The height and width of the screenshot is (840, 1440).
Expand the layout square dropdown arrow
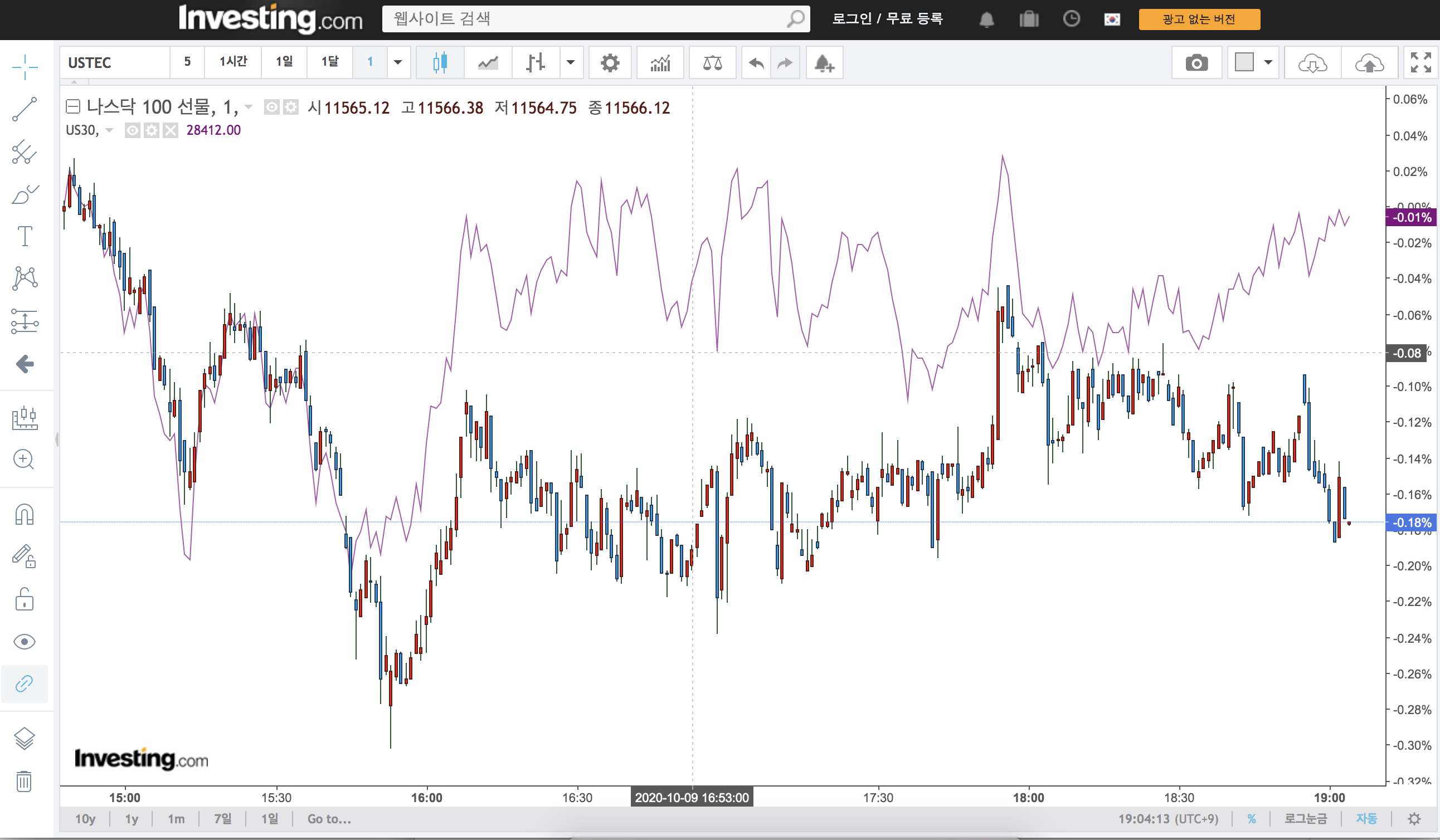1268,62
